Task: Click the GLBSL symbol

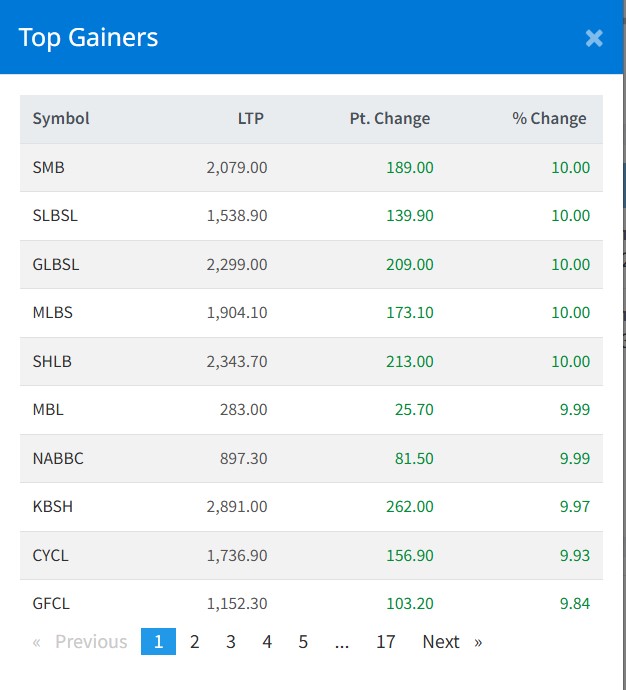Action: coord(55,264)
